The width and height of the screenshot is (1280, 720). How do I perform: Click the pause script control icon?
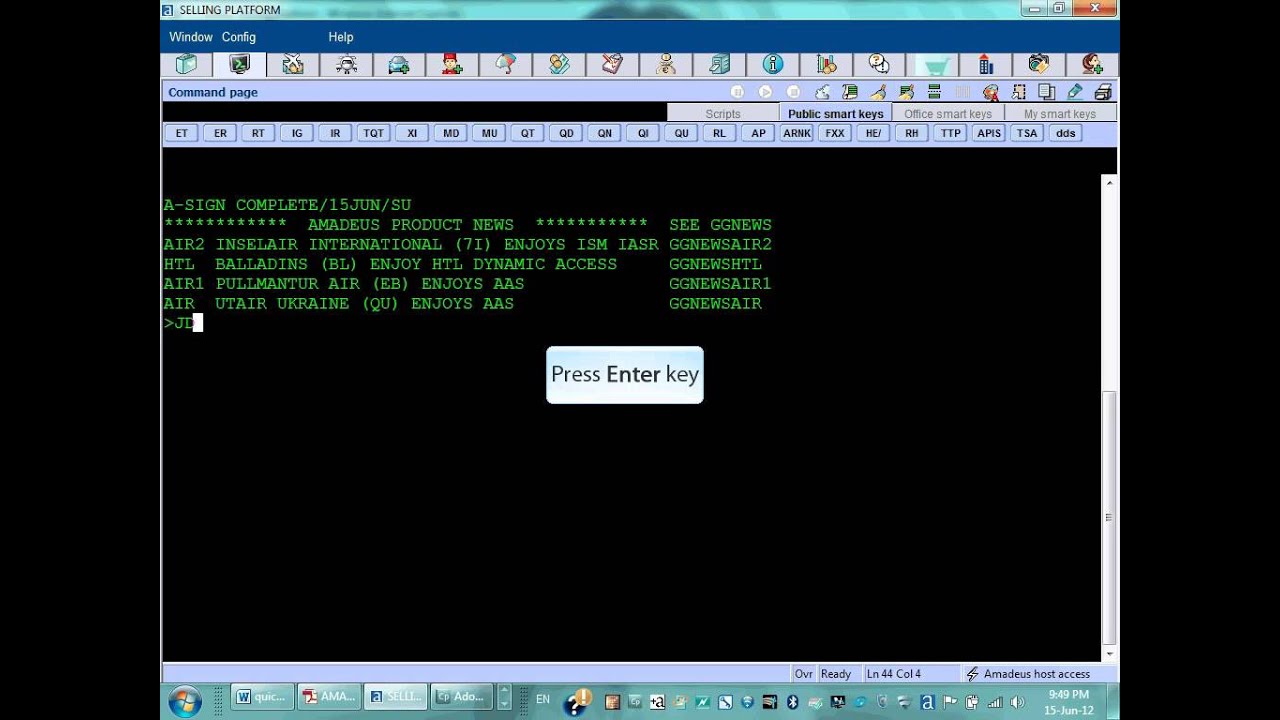click(x=737, y=92)
